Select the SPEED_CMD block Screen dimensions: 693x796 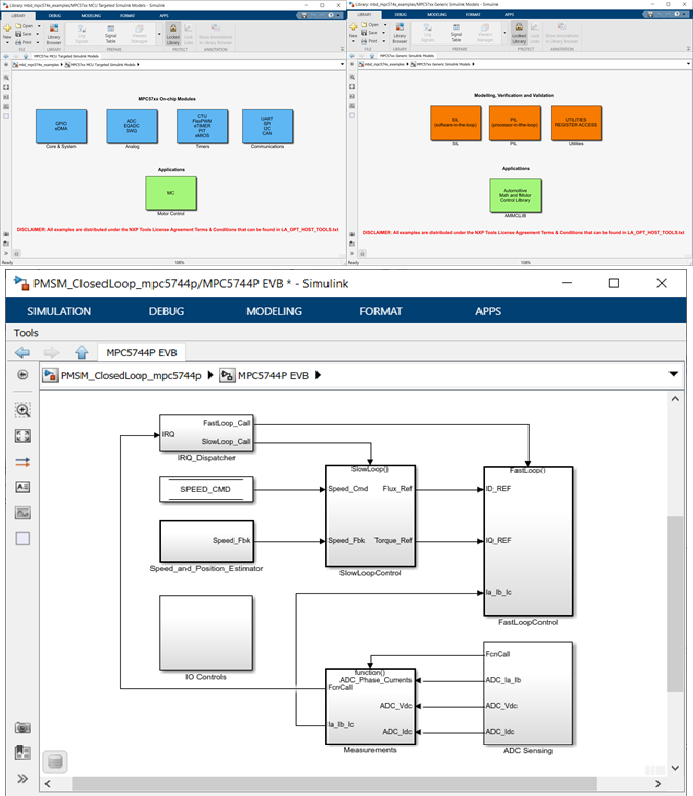(206, 489)
